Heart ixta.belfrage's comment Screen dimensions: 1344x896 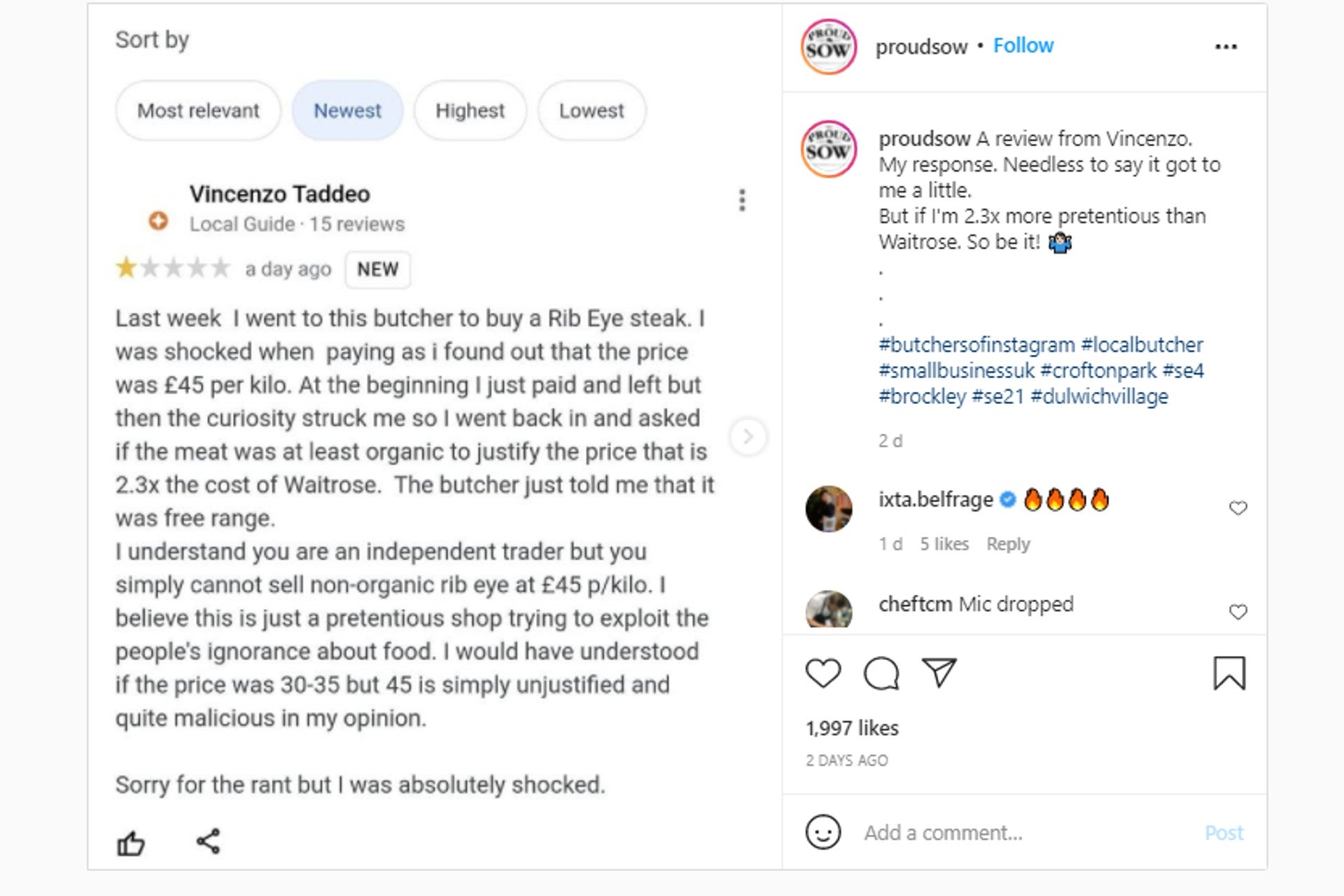click(x=1238, y=508)
